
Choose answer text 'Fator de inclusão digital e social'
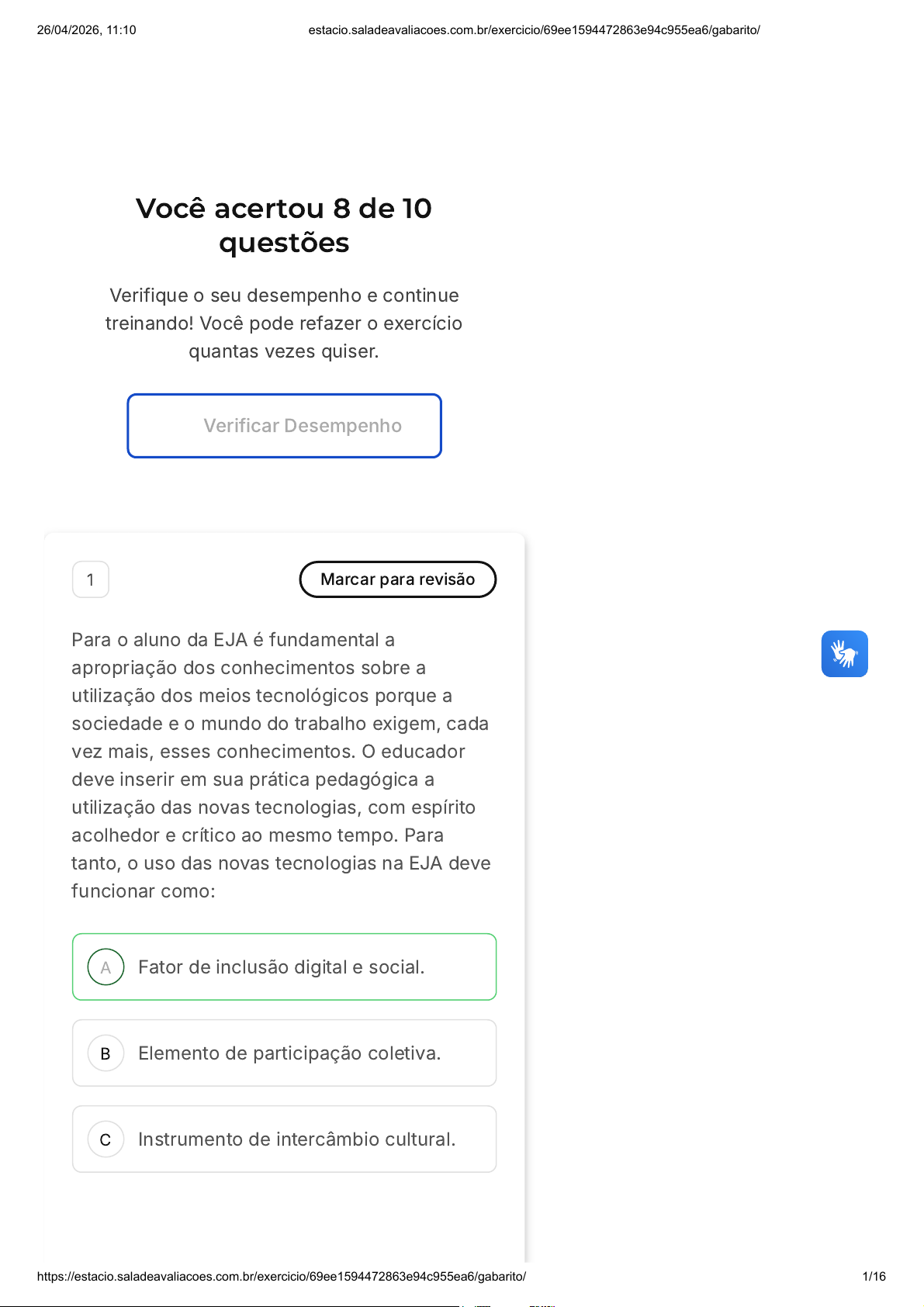coord(281,967)
